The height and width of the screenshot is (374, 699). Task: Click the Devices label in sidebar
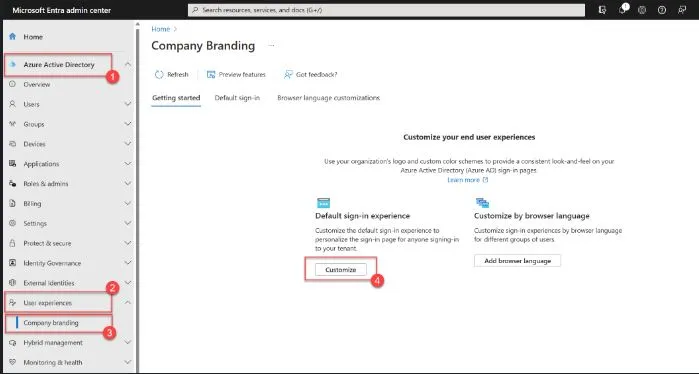pyautogui.click(x=34, y=144)
